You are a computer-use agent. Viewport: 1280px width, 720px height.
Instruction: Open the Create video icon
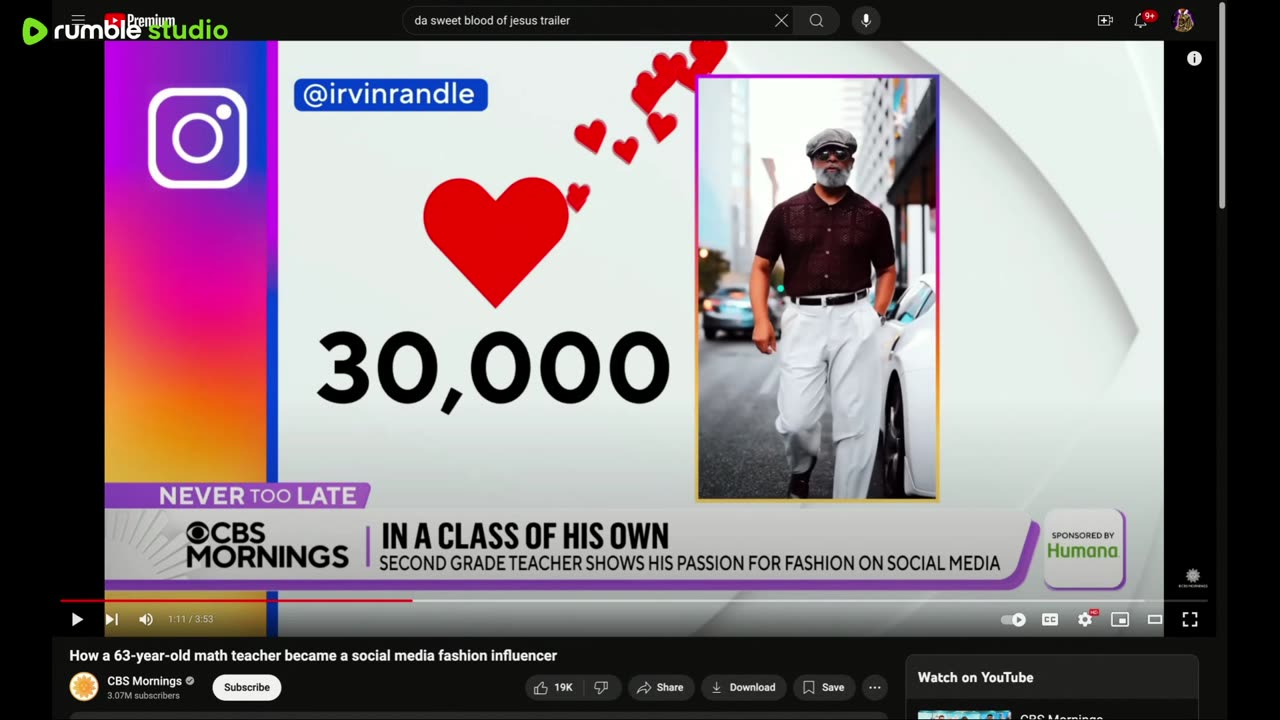pos(1105,20)
